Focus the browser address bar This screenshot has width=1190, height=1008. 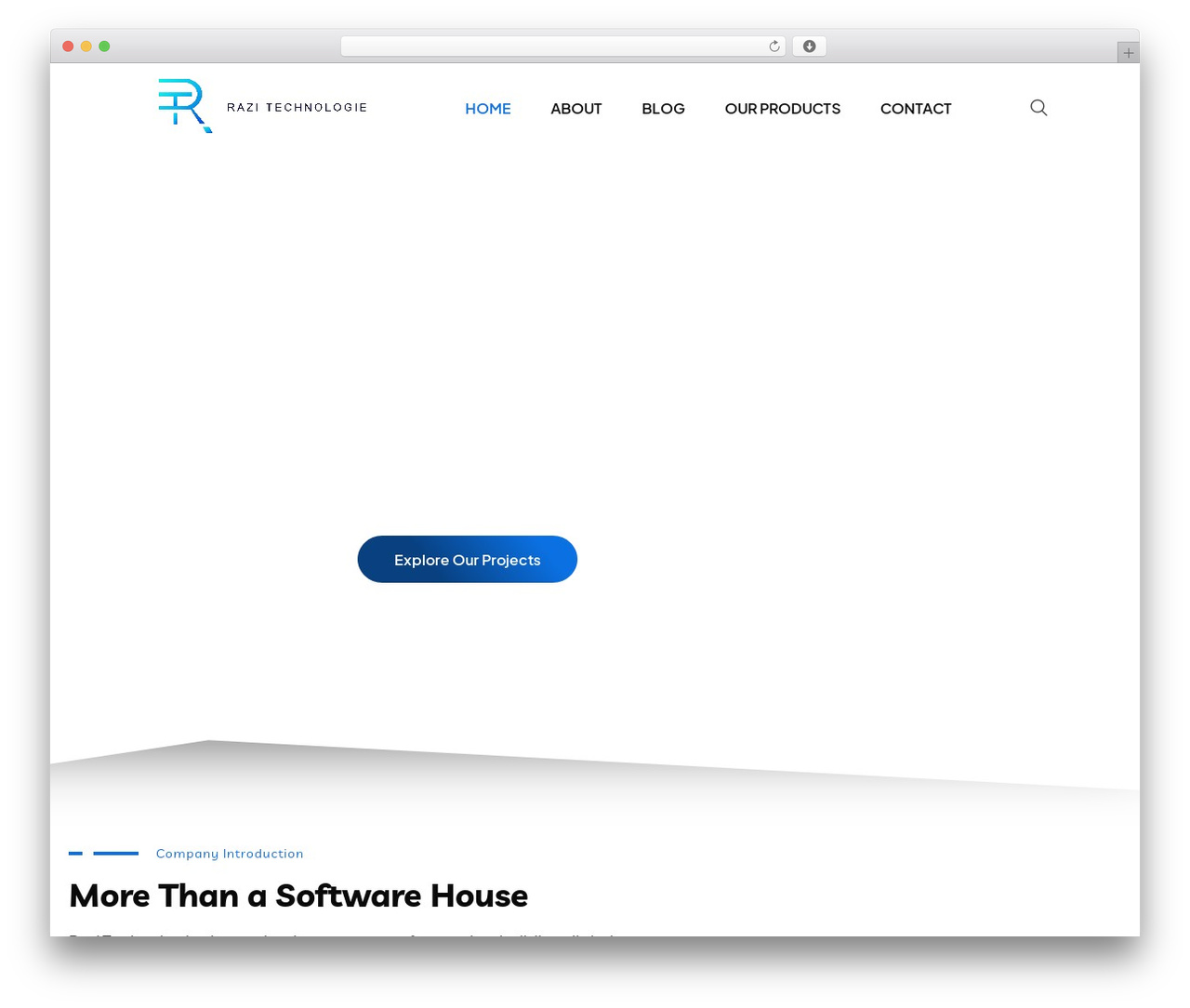coord(563,46)
